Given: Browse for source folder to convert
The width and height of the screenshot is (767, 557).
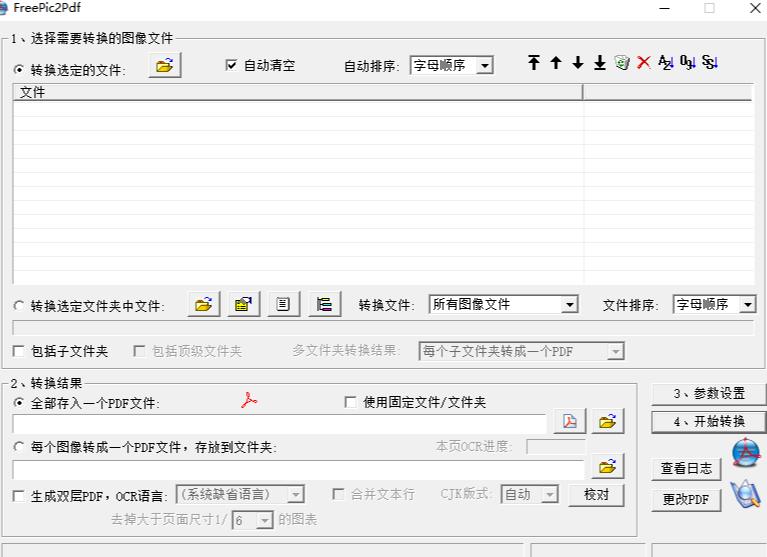Looking at the screenshot, I should [x=204, y=304].
